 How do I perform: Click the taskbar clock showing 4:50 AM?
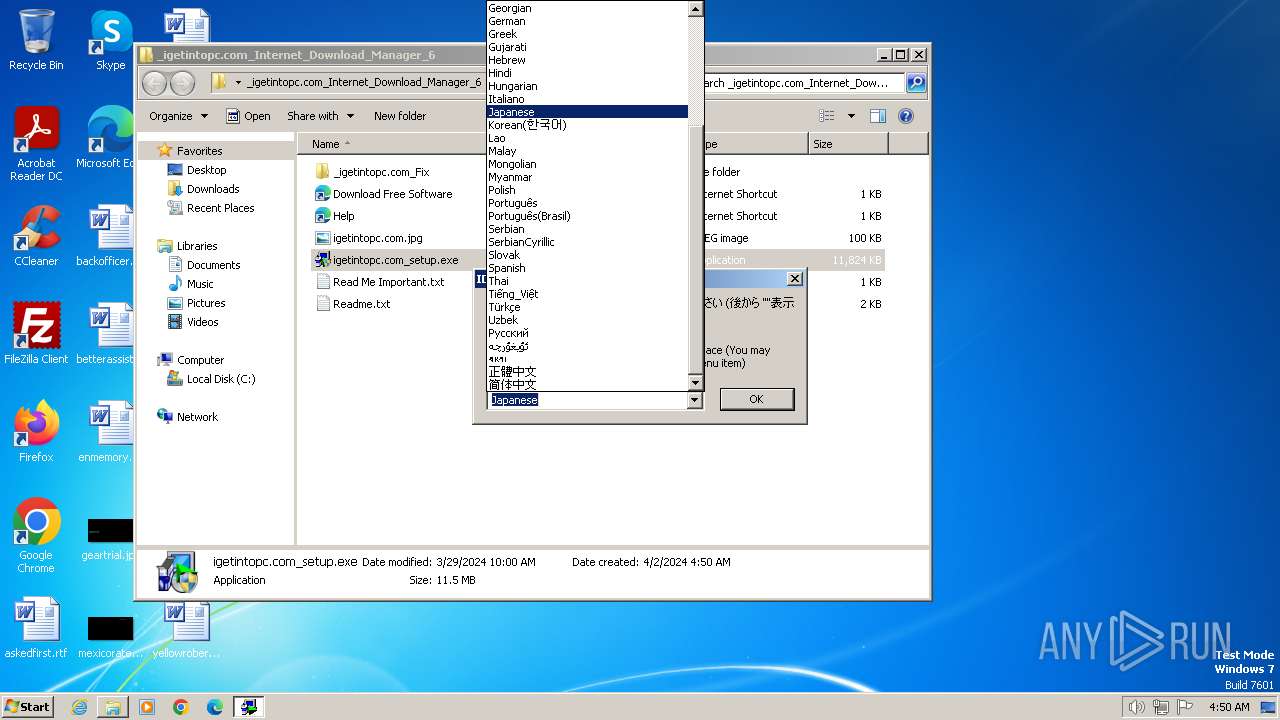point(1228,707)
